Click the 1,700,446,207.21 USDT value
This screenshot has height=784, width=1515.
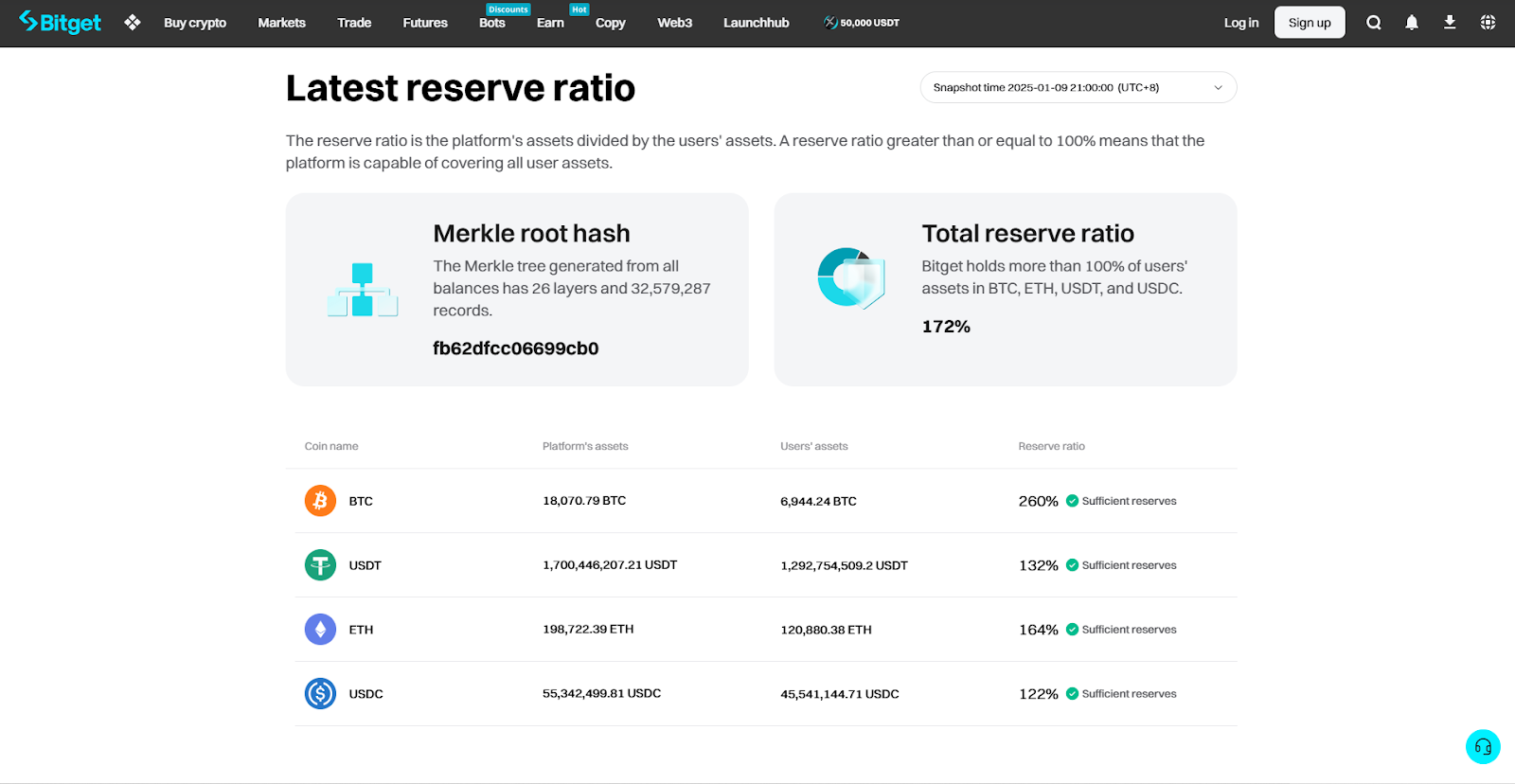click(x=610, y=565)
